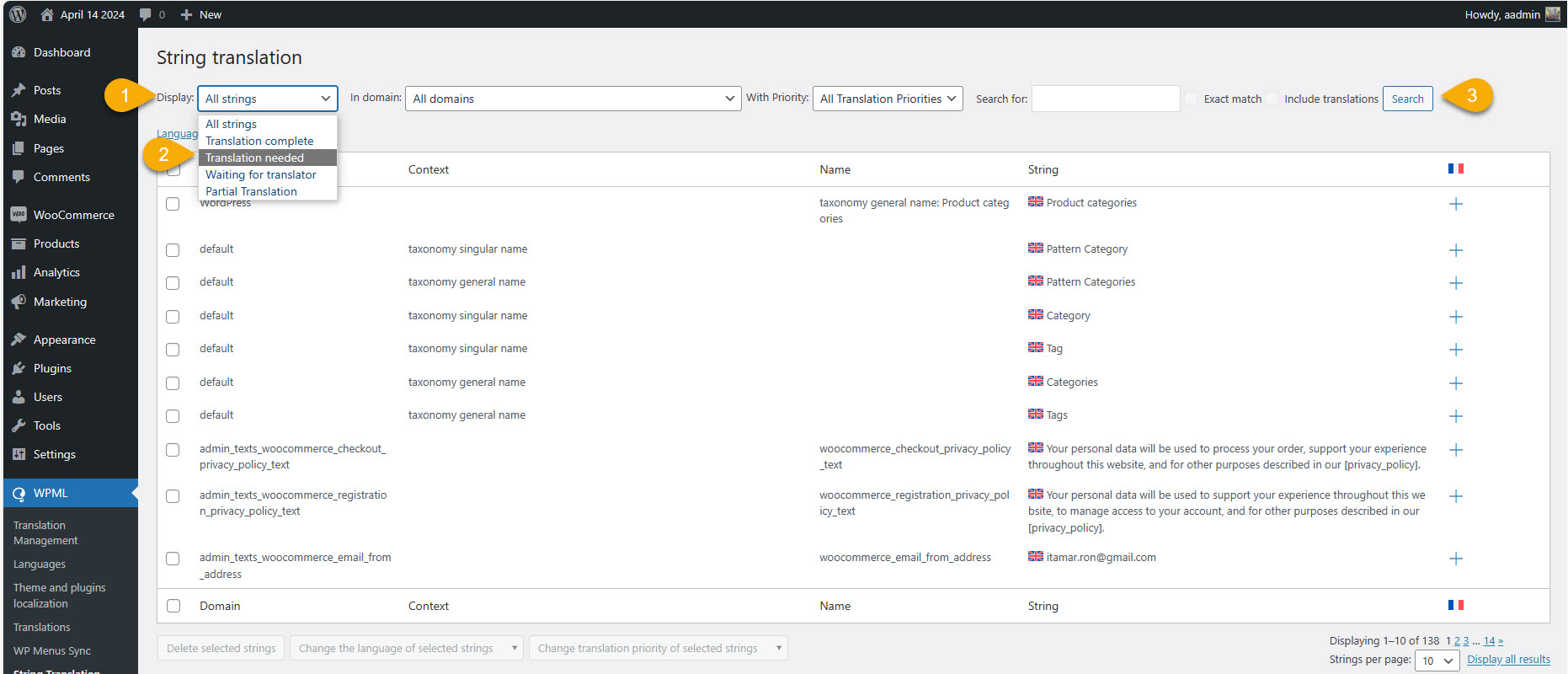Open the '+ New' content menu

pos(201,14)
